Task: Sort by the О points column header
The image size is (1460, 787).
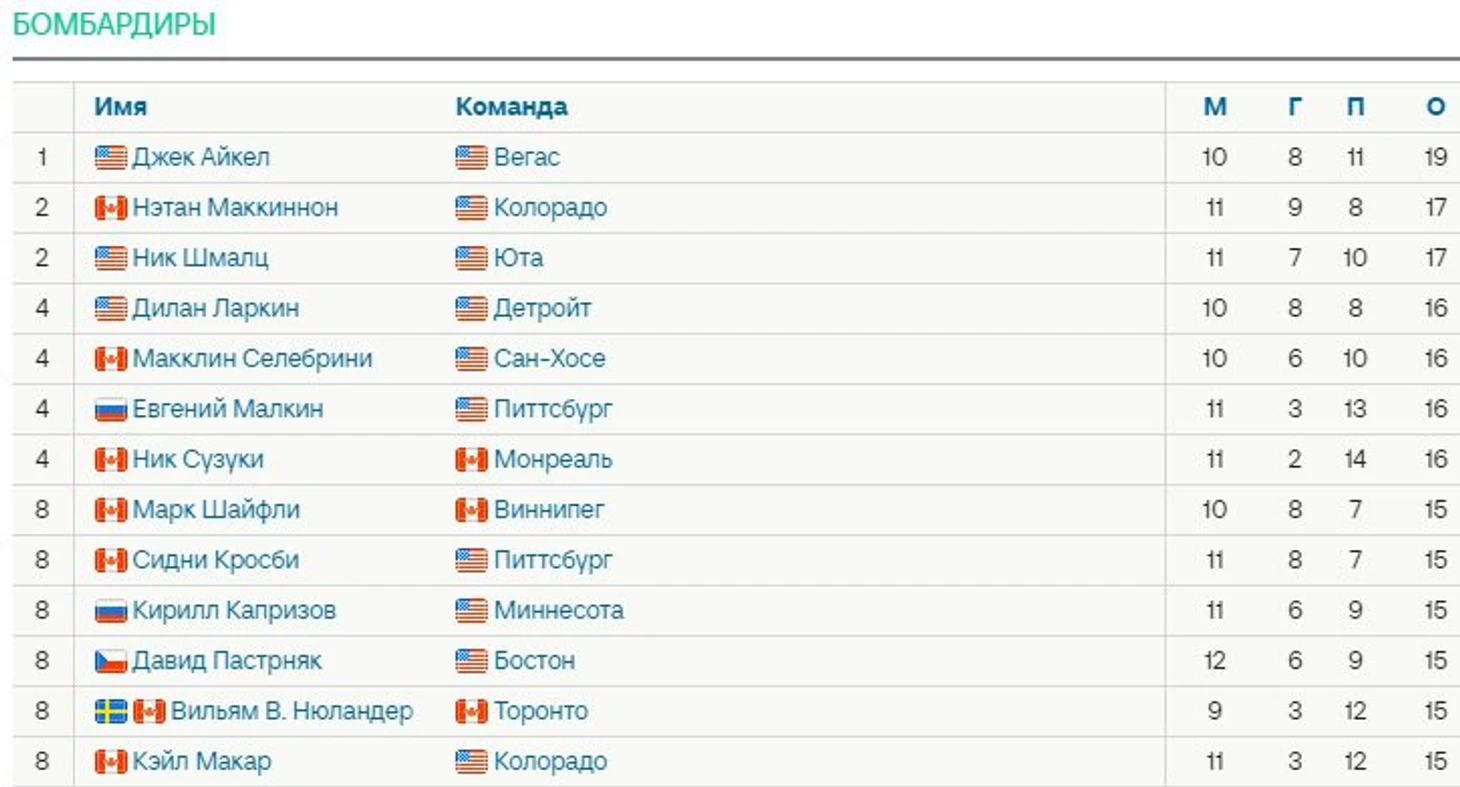Action: click(1436, 107)
